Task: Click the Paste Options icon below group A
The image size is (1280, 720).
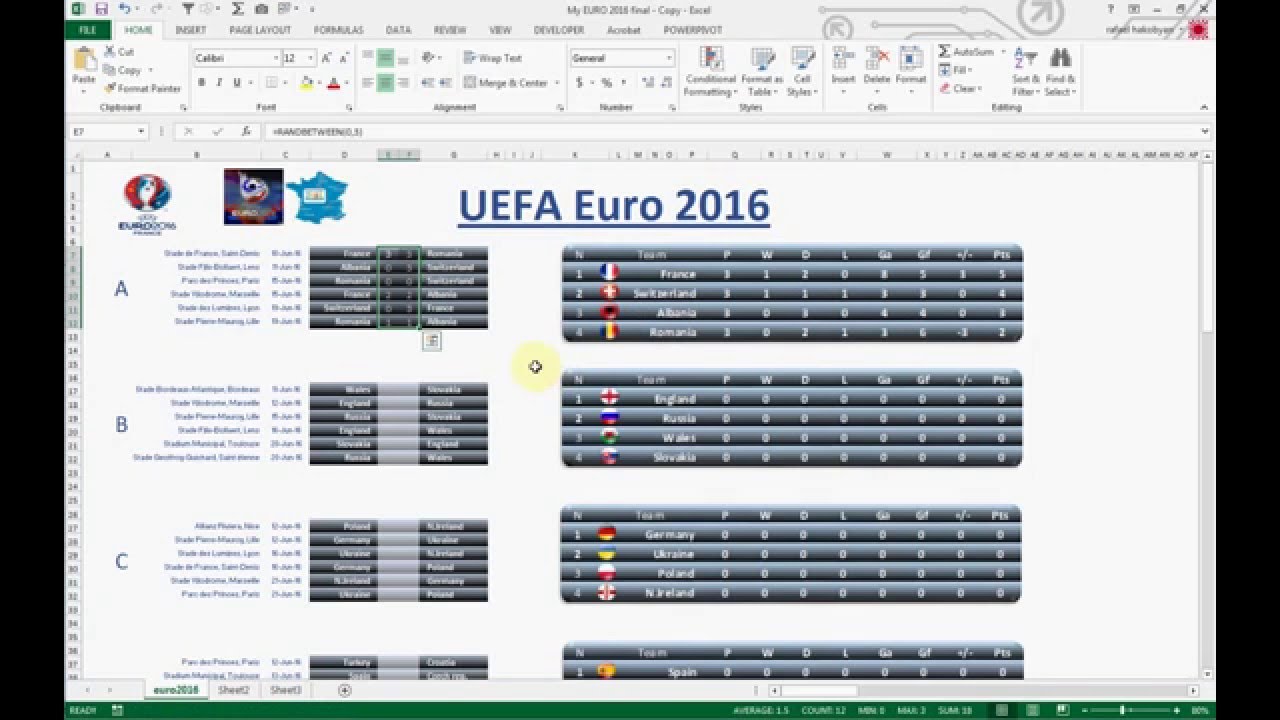Action: [431, 341]
